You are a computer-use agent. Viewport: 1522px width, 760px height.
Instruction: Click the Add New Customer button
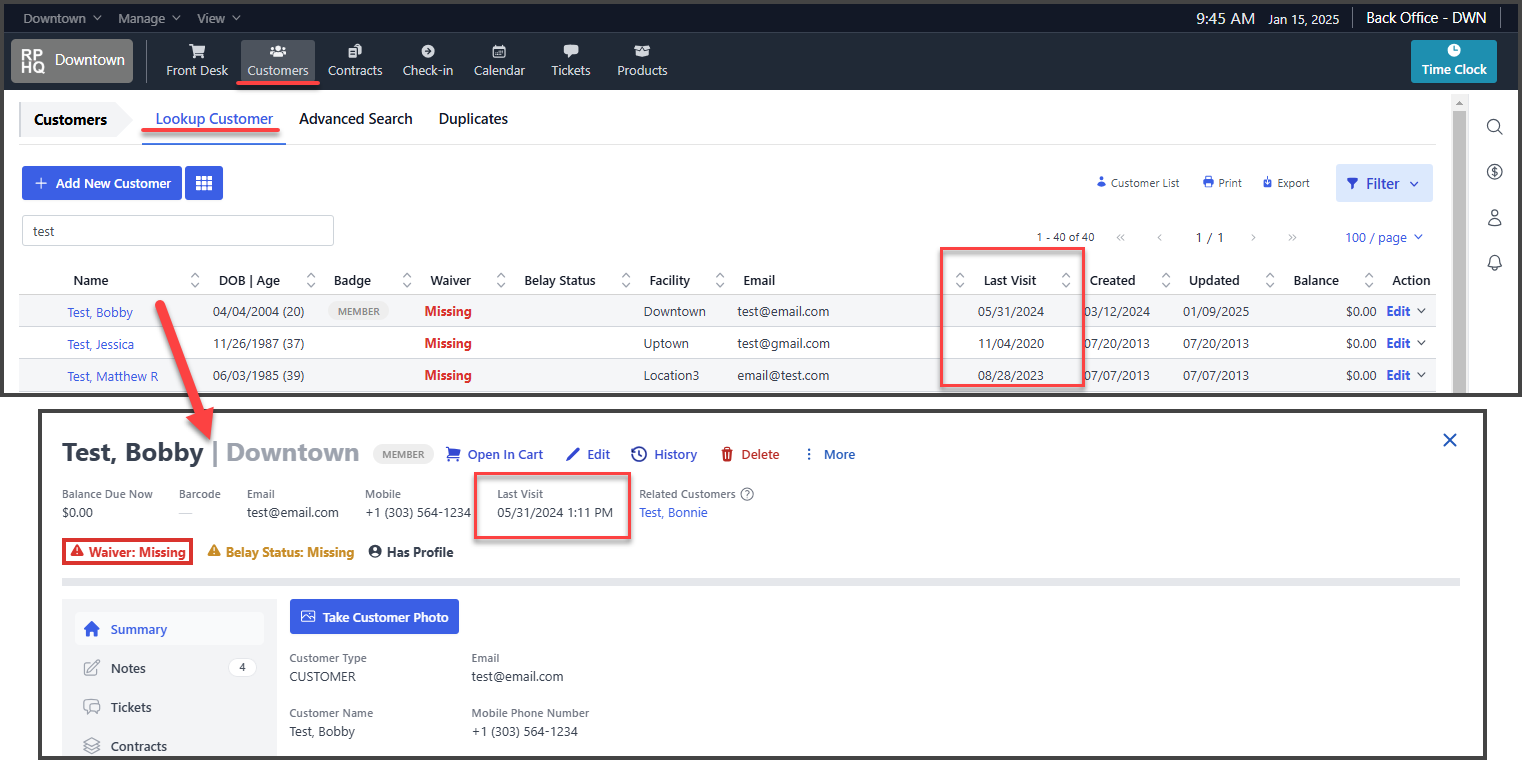tap(102, 183)
